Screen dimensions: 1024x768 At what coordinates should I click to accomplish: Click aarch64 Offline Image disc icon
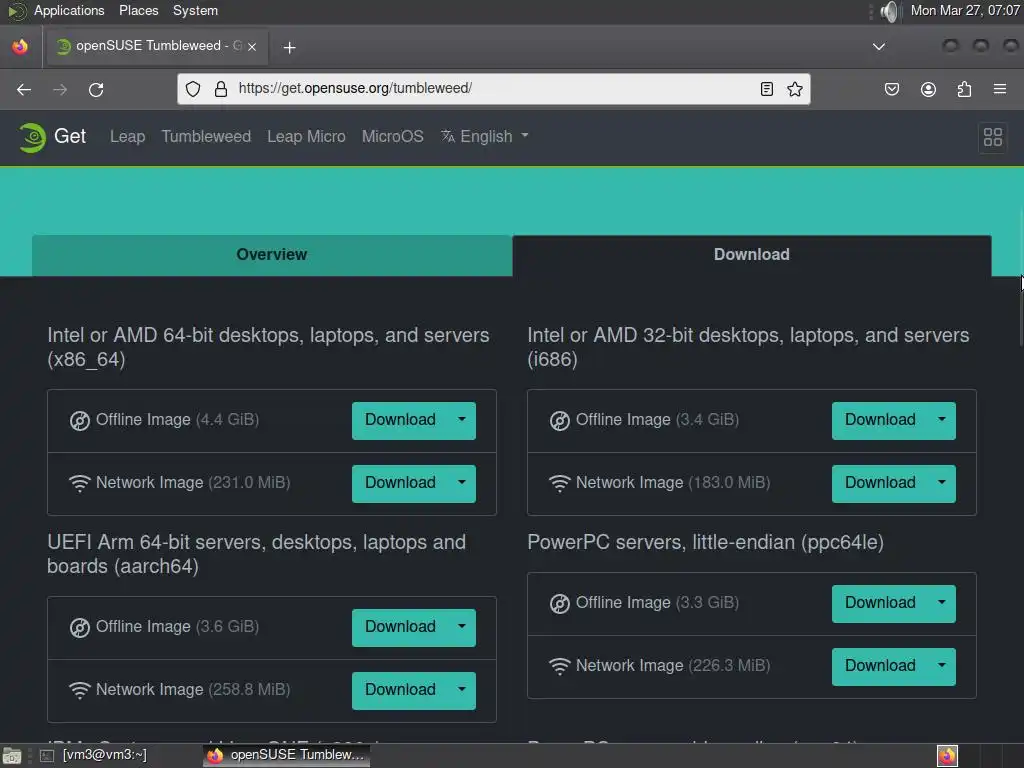(80, 628)
